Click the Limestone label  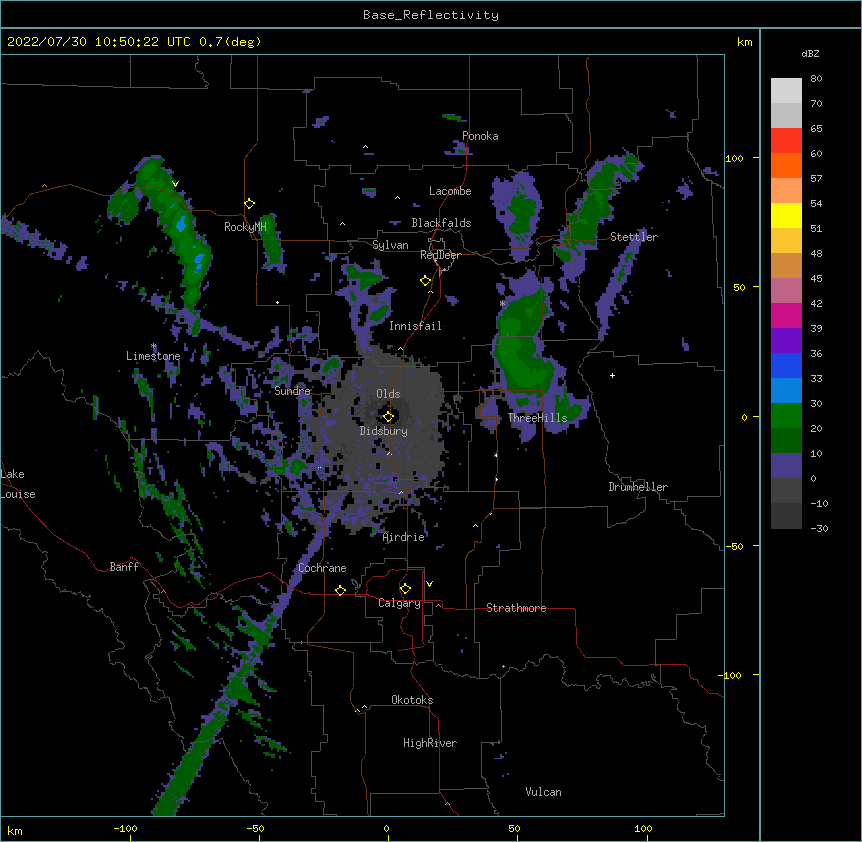coord(153,356)
